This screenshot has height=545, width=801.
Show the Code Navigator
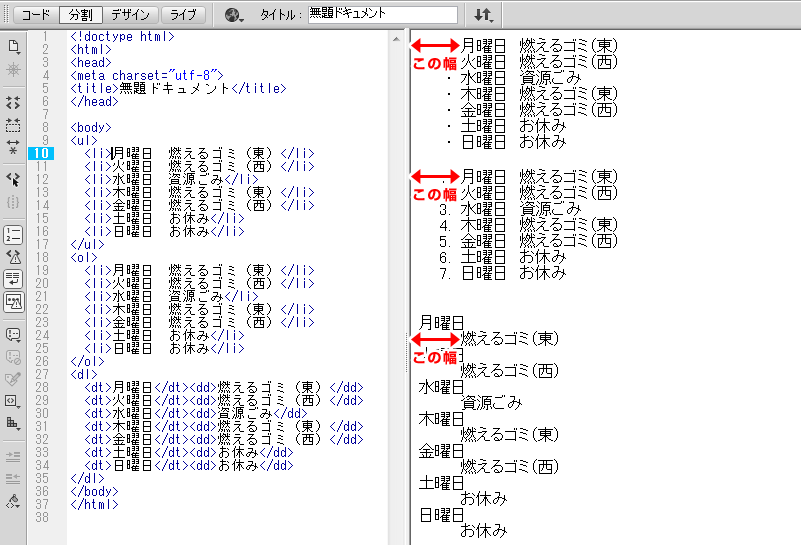pyautogui.click(x=13, y=70)
